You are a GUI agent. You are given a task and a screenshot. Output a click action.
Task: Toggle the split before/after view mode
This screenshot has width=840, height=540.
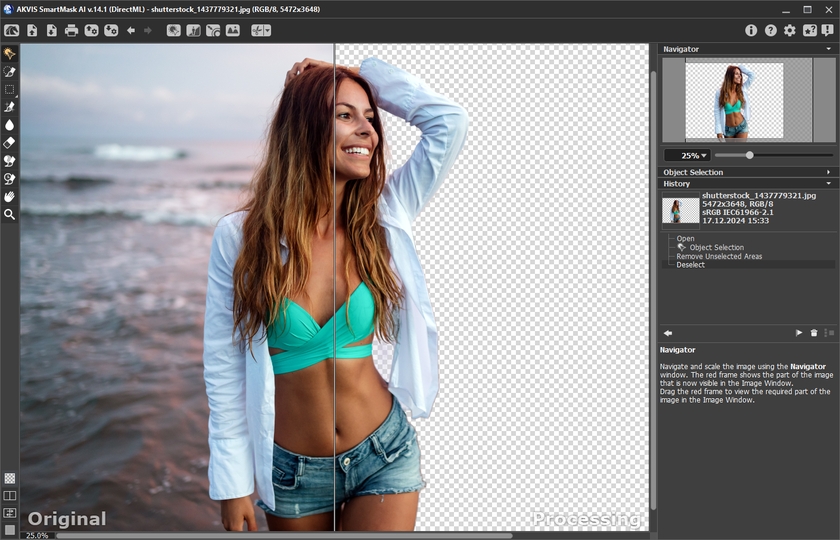coord(9,496)
